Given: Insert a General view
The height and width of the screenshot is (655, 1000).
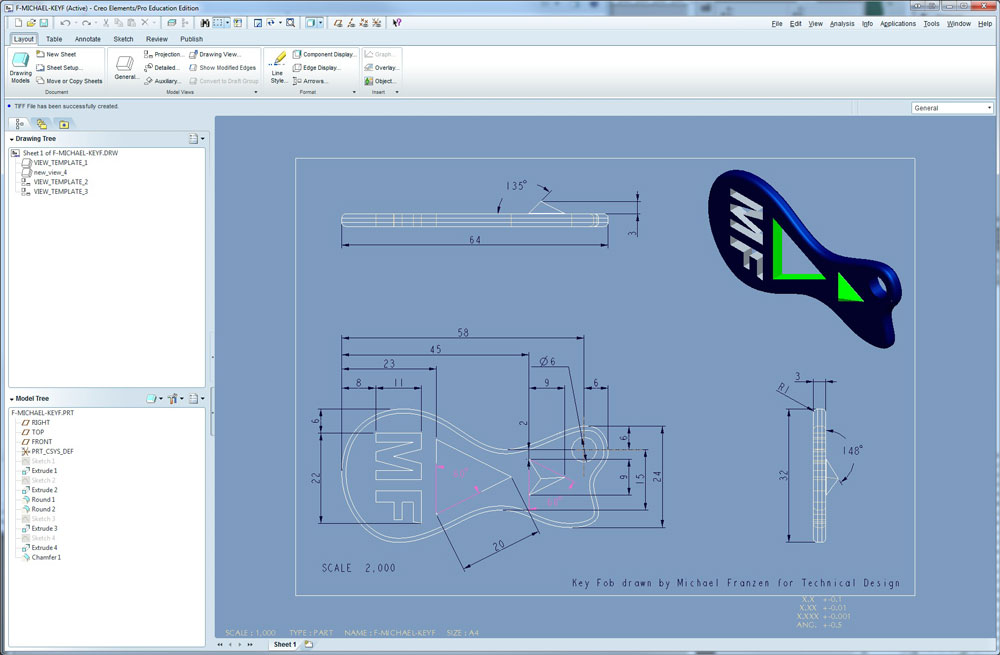Looking at the screenshot, I should tap(124, 68).
